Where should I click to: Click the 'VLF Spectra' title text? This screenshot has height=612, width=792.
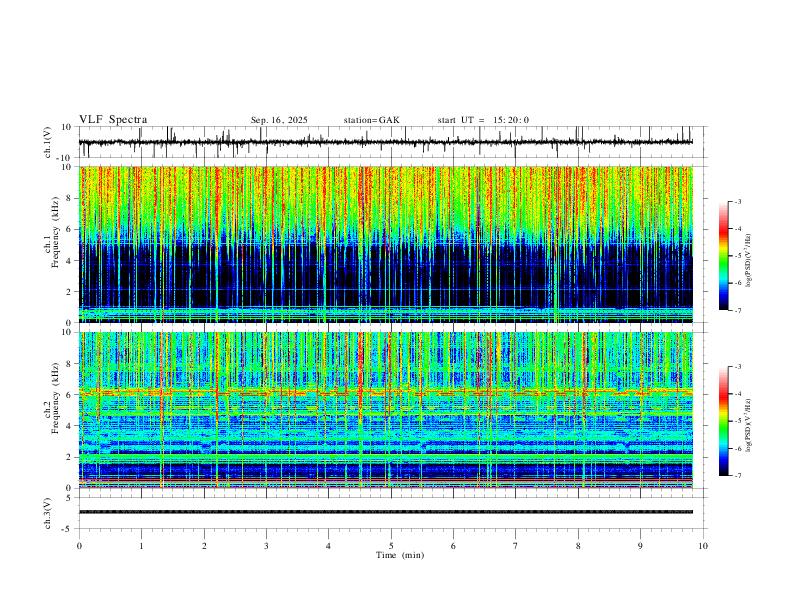coord(113,120)
